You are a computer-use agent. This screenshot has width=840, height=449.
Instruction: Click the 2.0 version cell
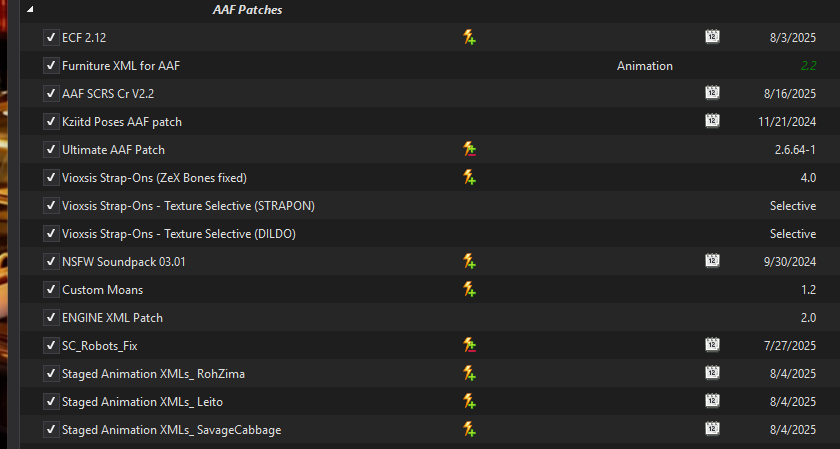point(808,317)
